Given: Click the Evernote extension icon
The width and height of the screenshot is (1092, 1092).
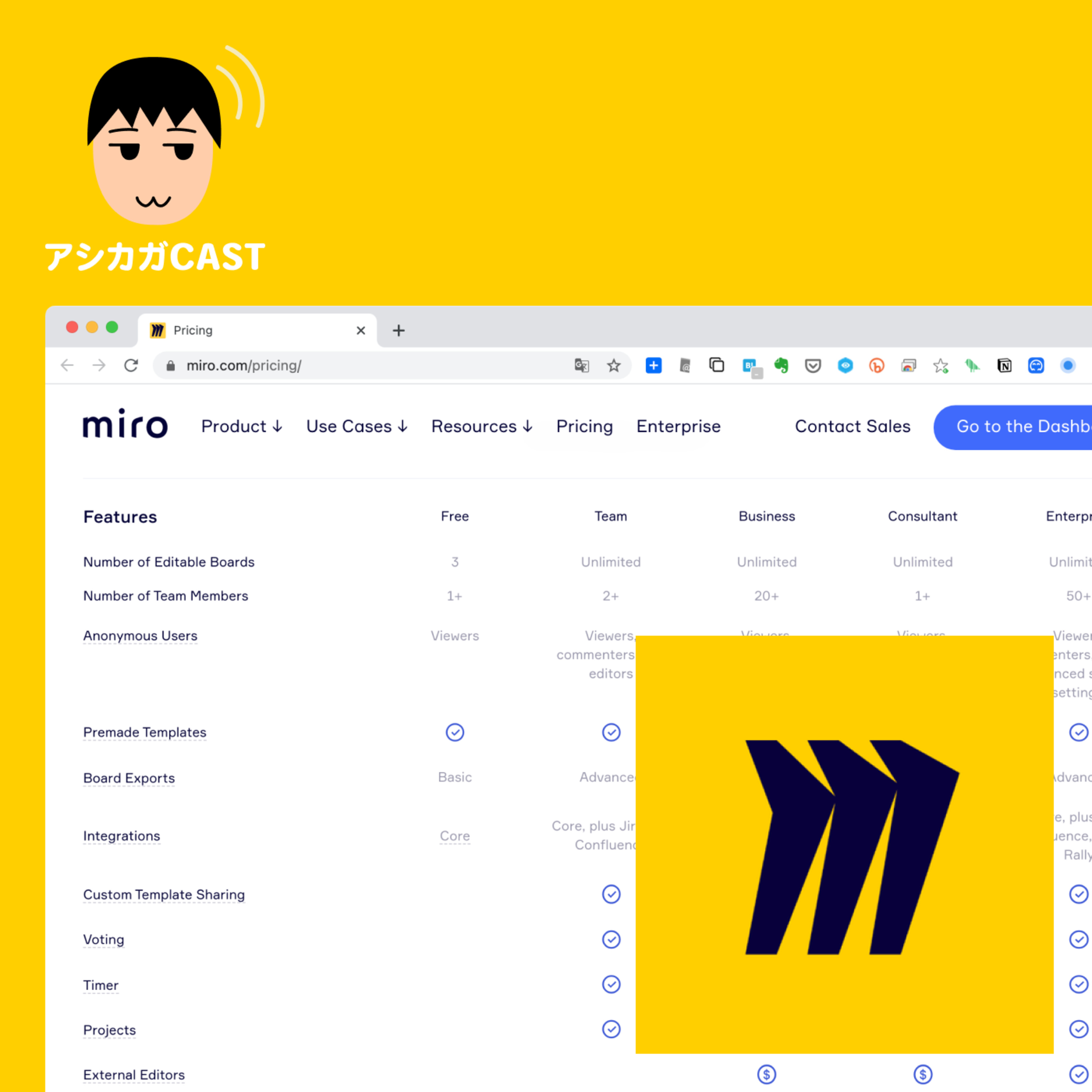Looking at the screenshot, I should click(781, 366).
